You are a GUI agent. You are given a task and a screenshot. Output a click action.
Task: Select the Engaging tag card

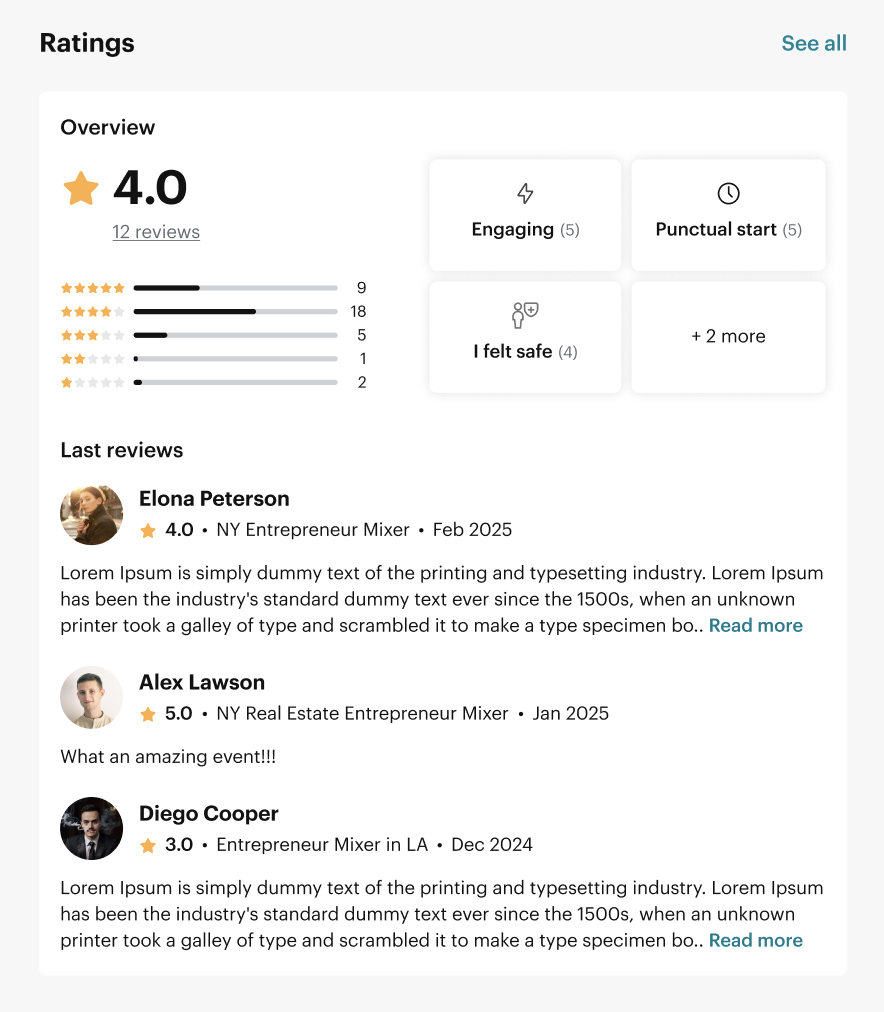525,215
